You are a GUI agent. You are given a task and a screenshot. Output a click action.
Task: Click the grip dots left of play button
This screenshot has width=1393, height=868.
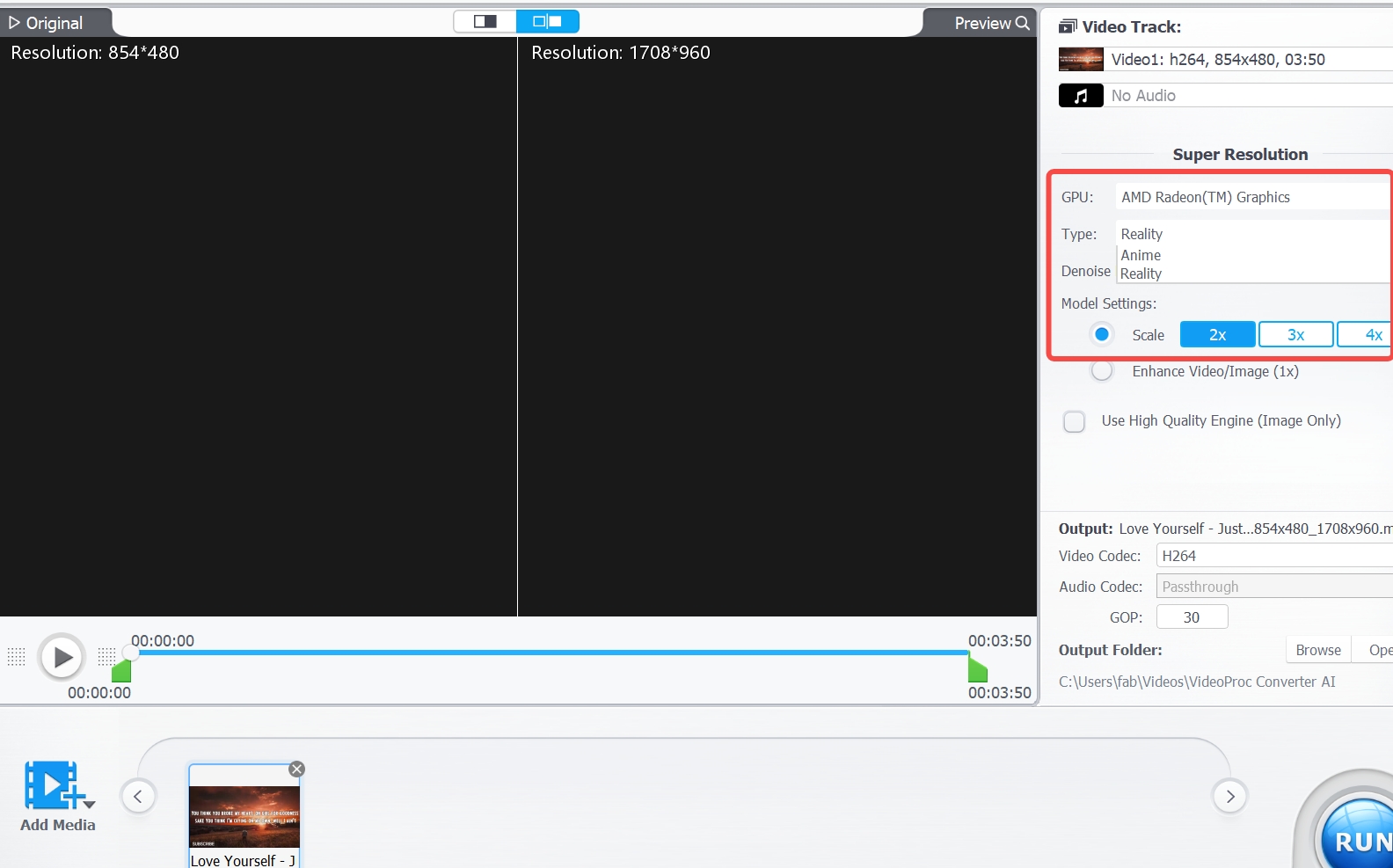pos(16,657)
